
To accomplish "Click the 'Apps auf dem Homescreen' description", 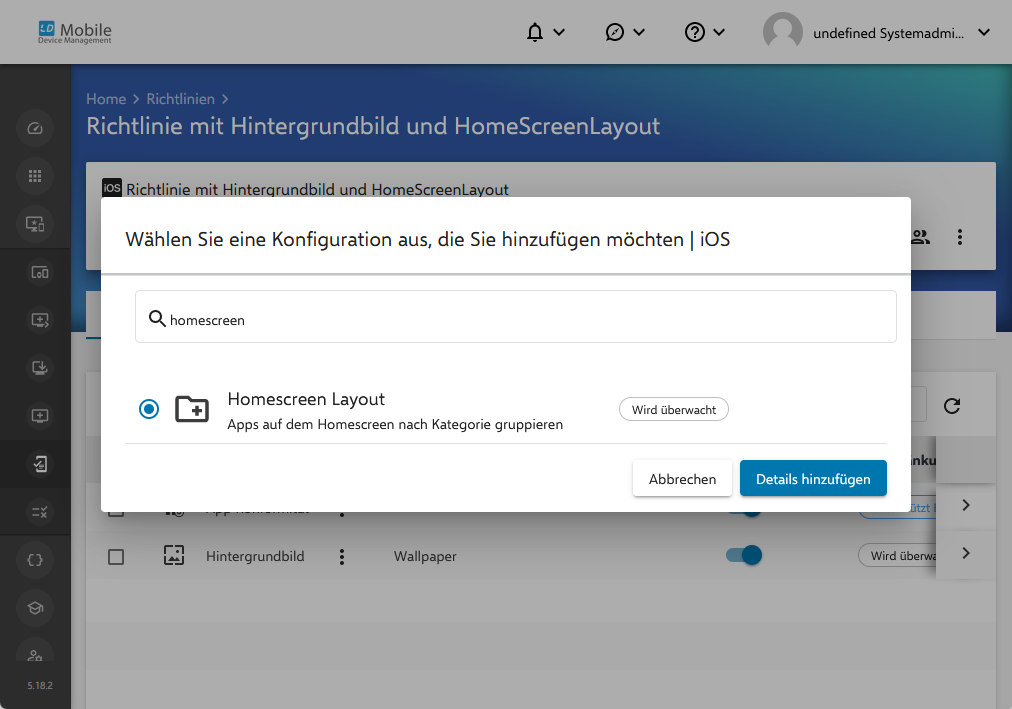I will click(x=395, y=424).
